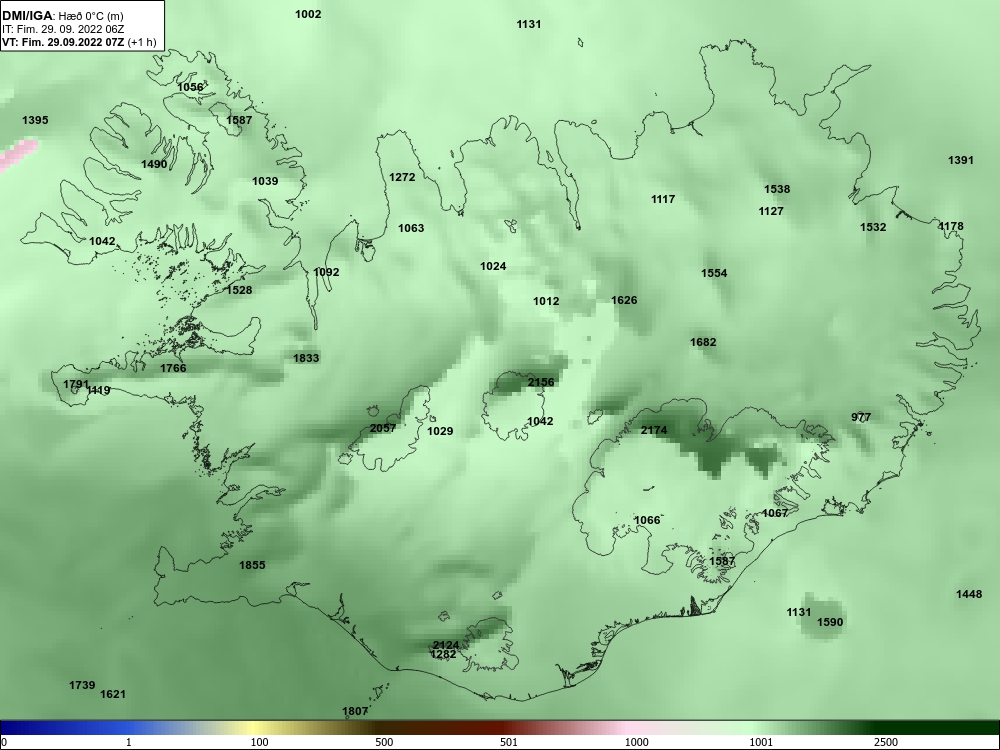Click the IT initial time line
Viewport: 1000px width, 750px height.
tap(63, 29)
